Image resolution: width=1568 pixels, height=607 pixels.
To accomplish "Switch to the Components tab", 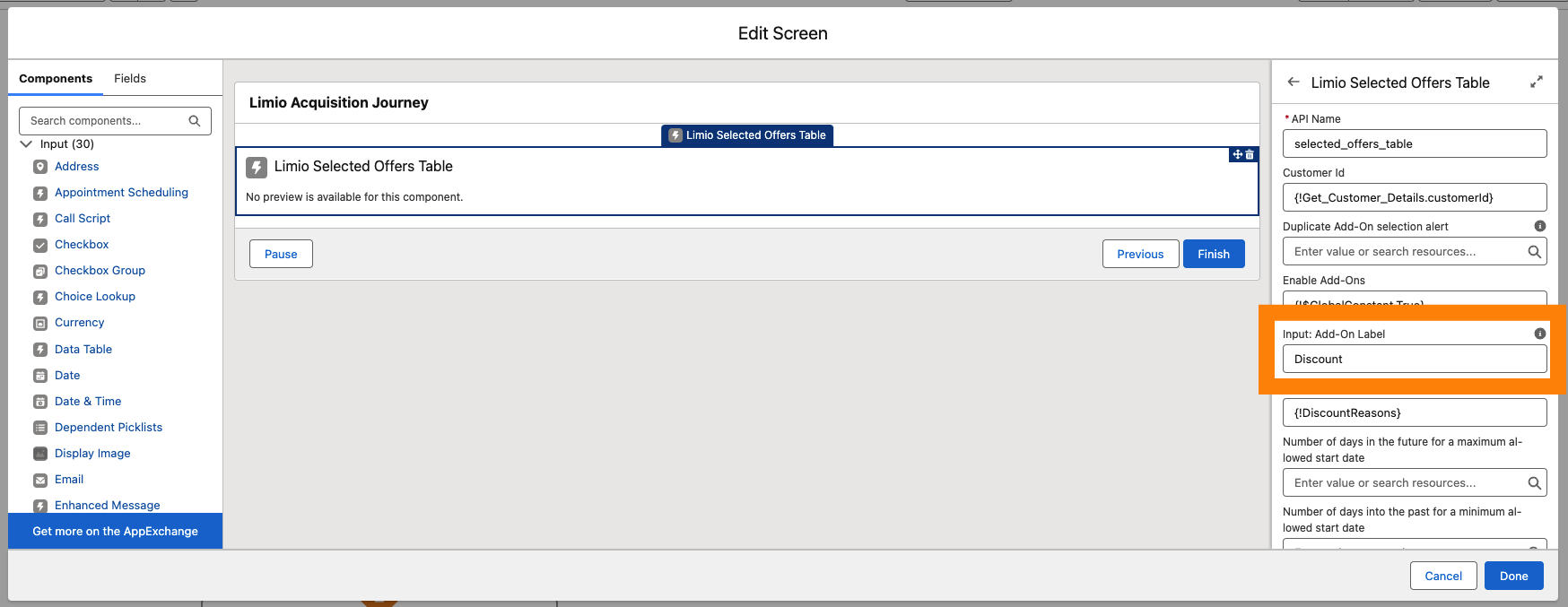I will point(56,79).
